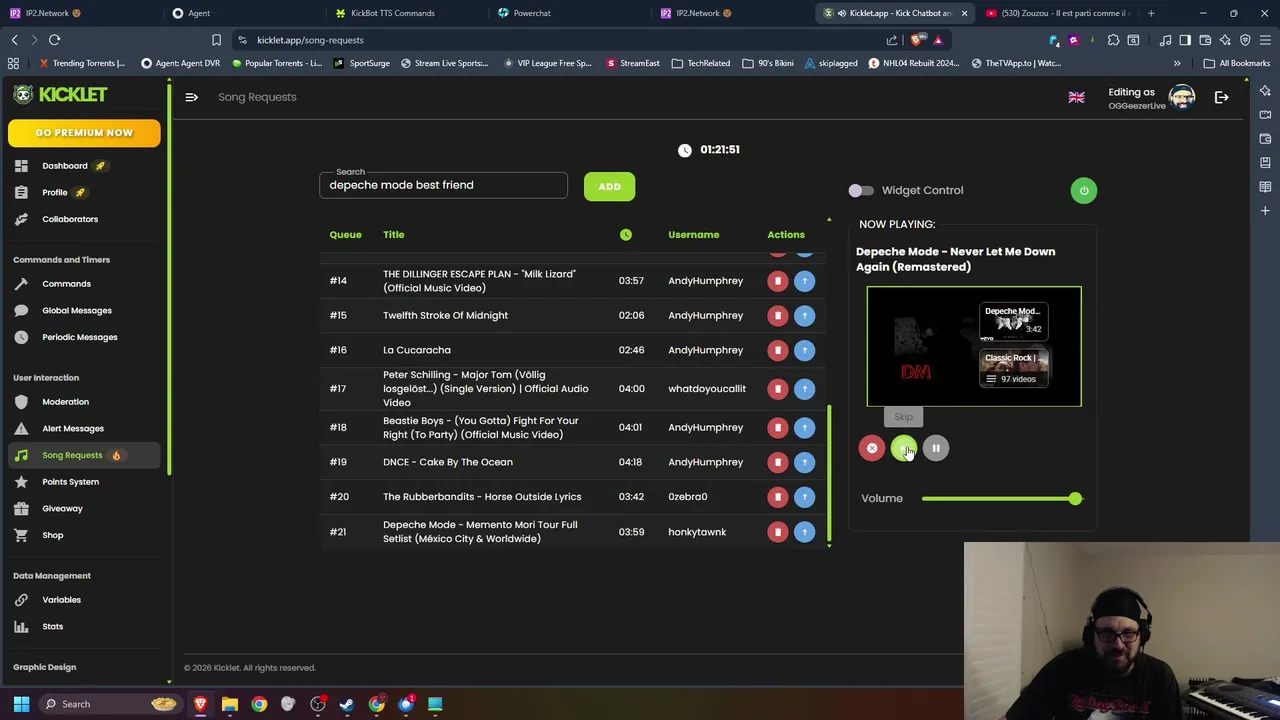This screenshot has width=1280, height=720.
Task: Move DNCE Cake By The Ocean up
Action: click(x=804, y=462)
